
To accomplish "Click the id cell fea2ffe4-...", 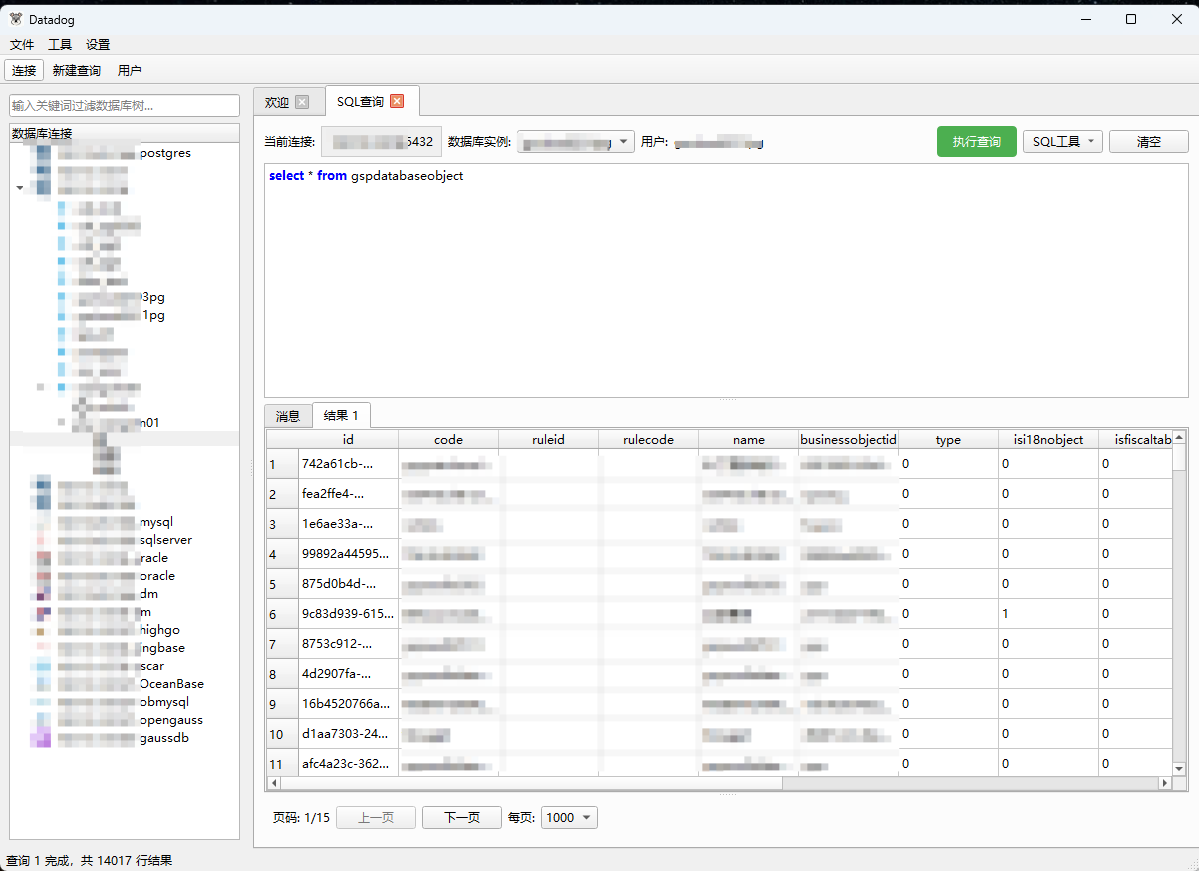I will pyautogui.click(x=348, y=494).
